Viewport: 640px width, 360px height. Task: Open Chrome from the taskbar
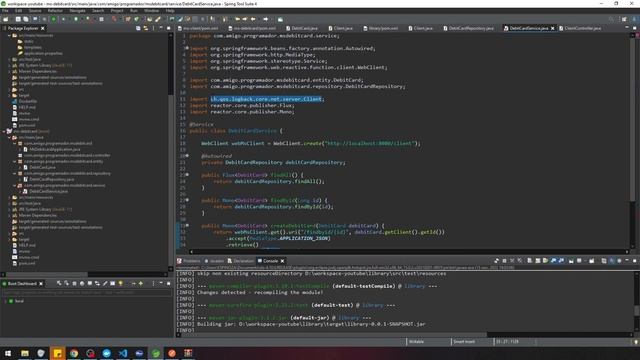[73, 353]
